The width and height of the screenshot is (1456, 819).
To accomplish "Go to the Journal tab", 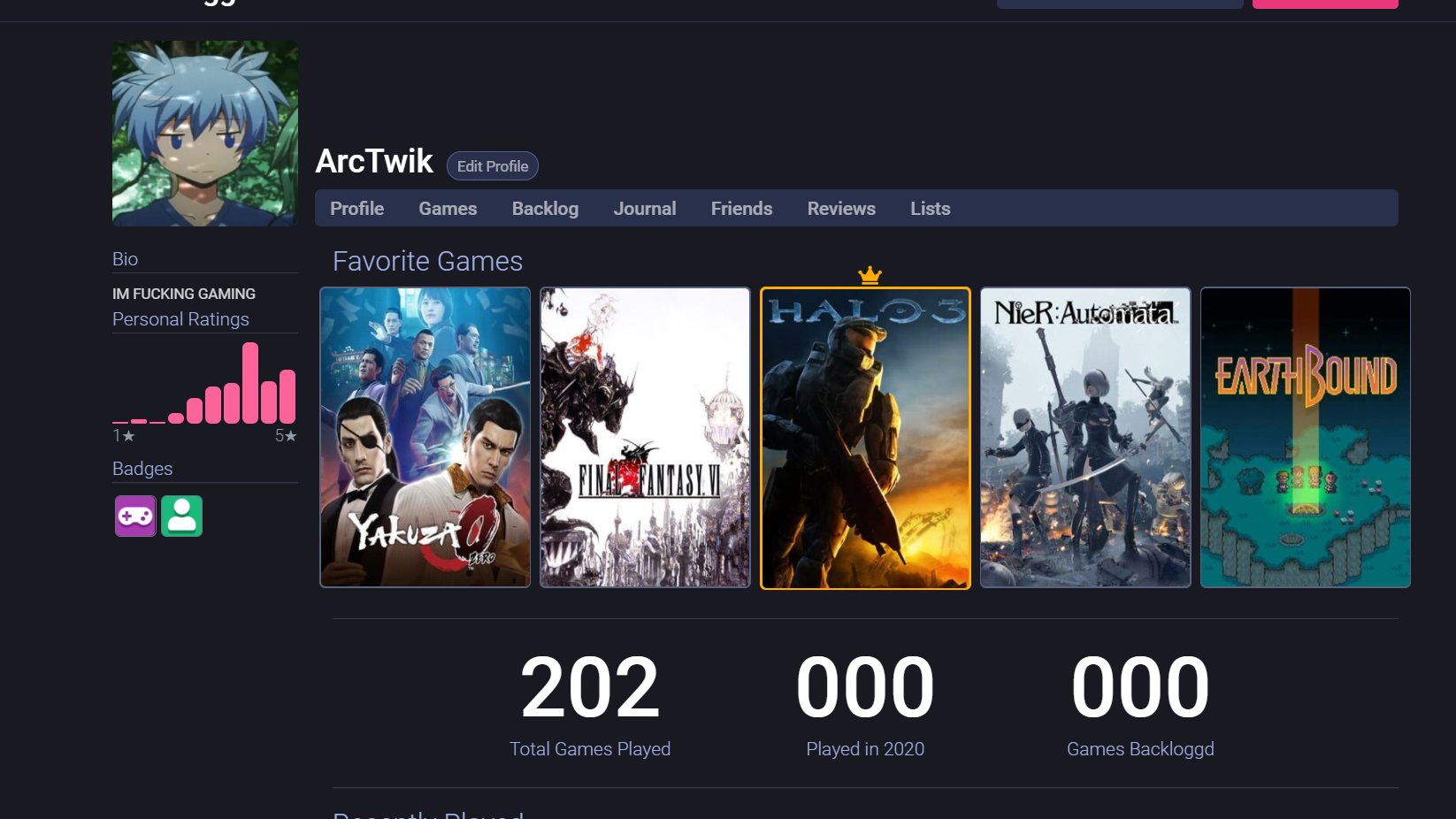I will tap(645, 209).
